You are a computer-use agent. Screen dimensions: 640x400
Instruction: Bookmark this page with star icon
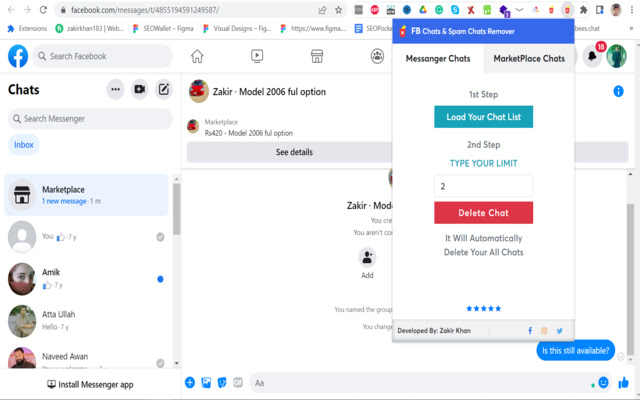coord(338,10)
